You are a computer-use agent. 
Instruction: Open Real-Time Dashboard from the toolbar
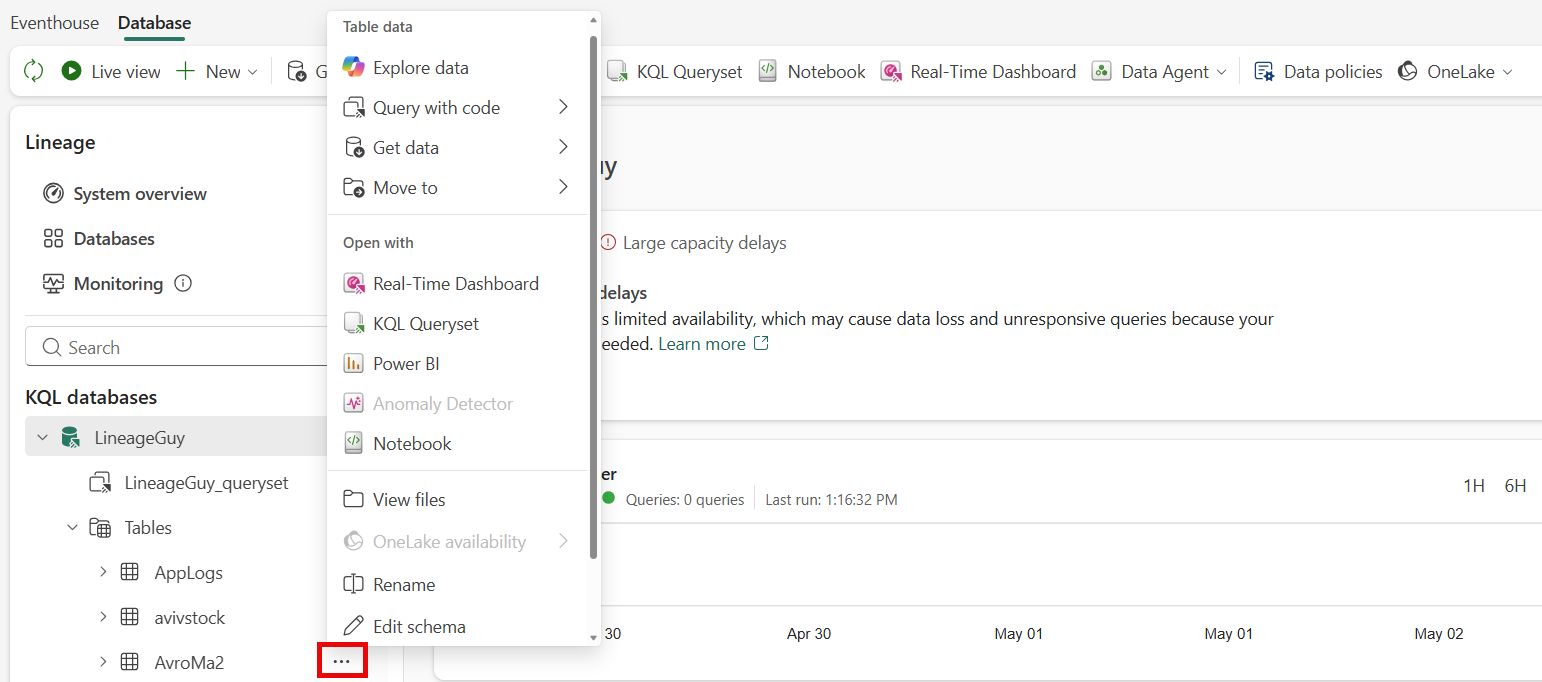click(979, 71)
